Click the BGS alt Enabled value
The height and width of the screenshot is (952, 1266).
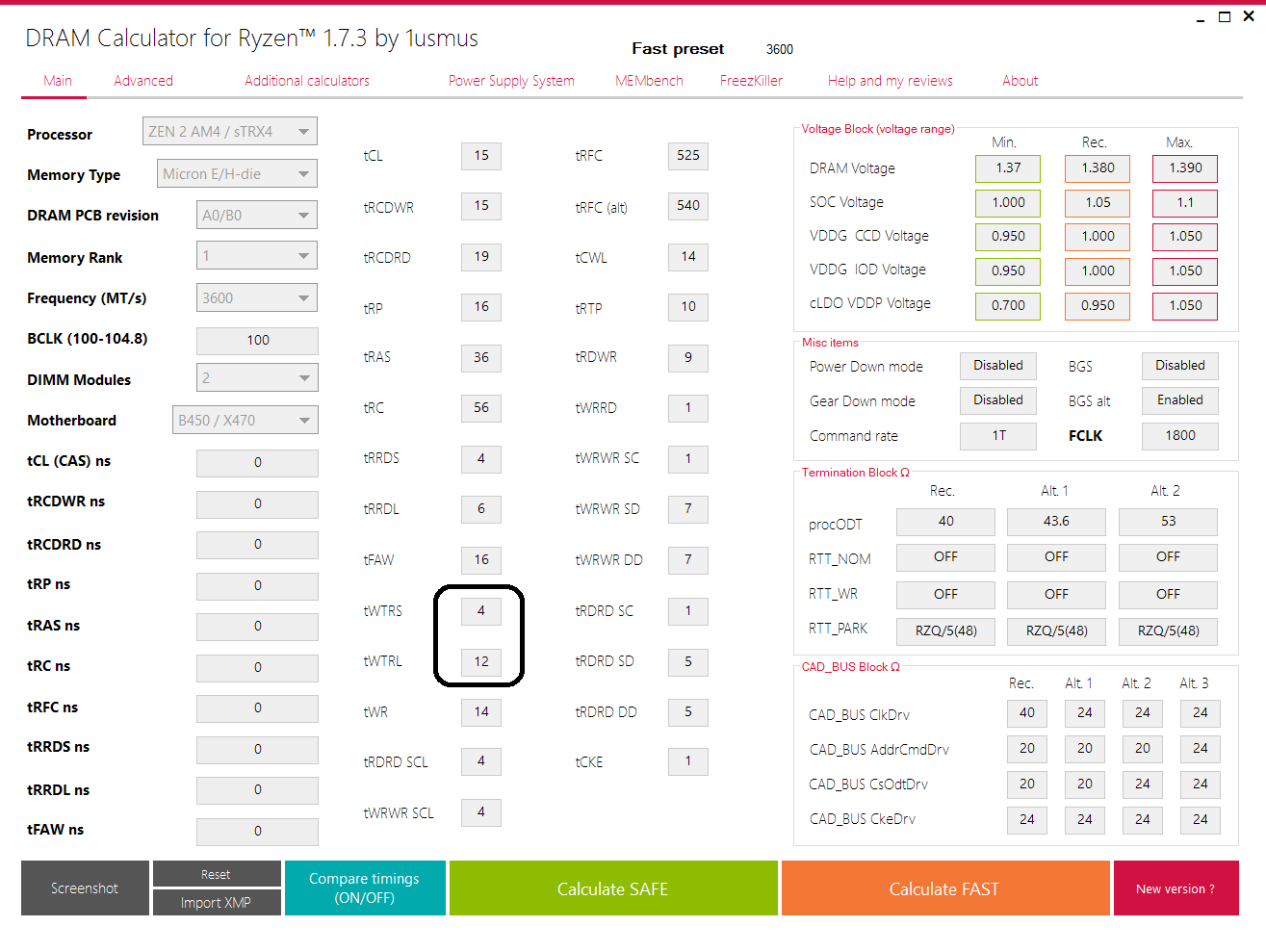click(x=1180, y=400)
